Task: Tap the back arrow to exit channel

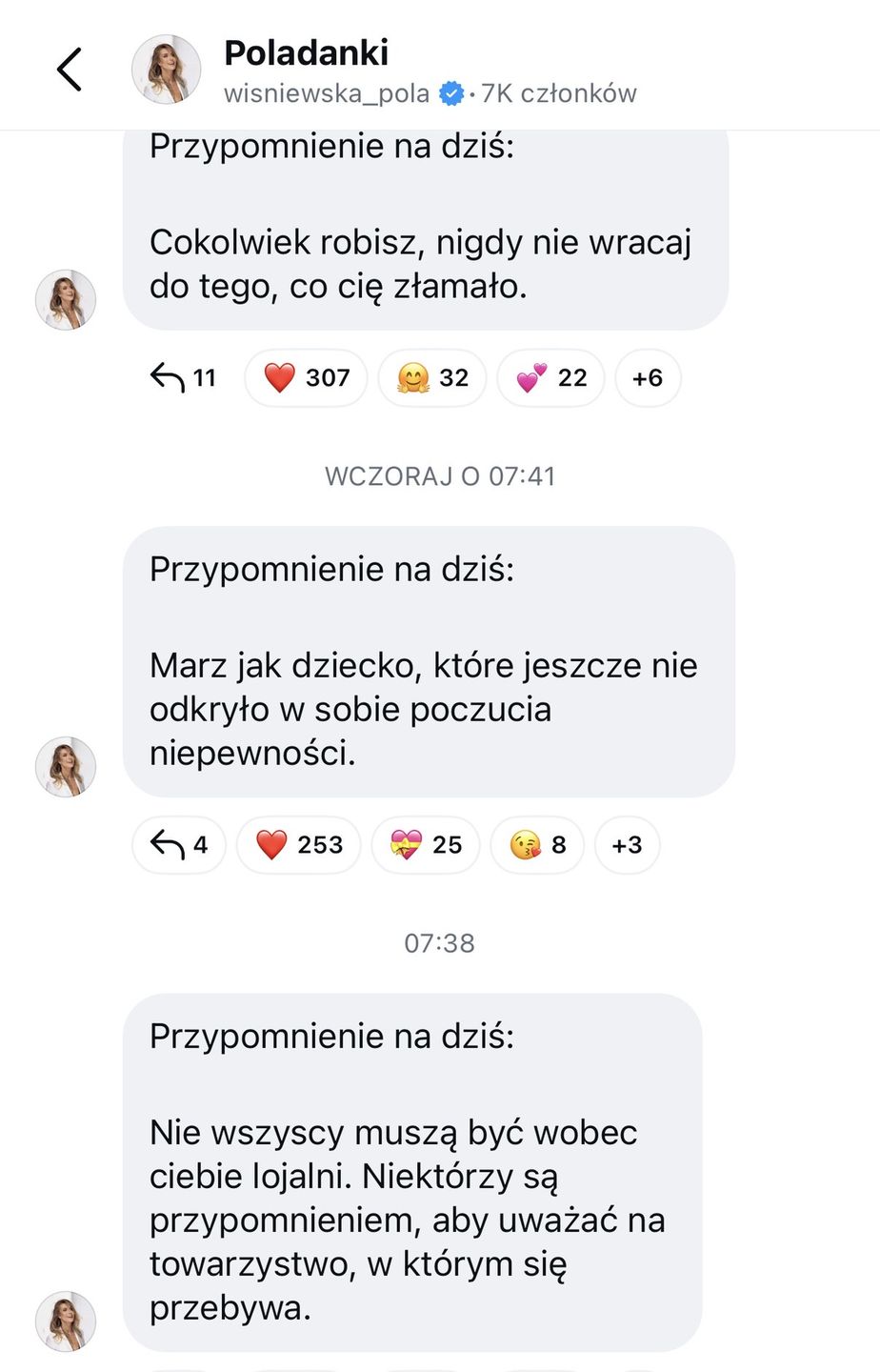Action: (68, 68)
